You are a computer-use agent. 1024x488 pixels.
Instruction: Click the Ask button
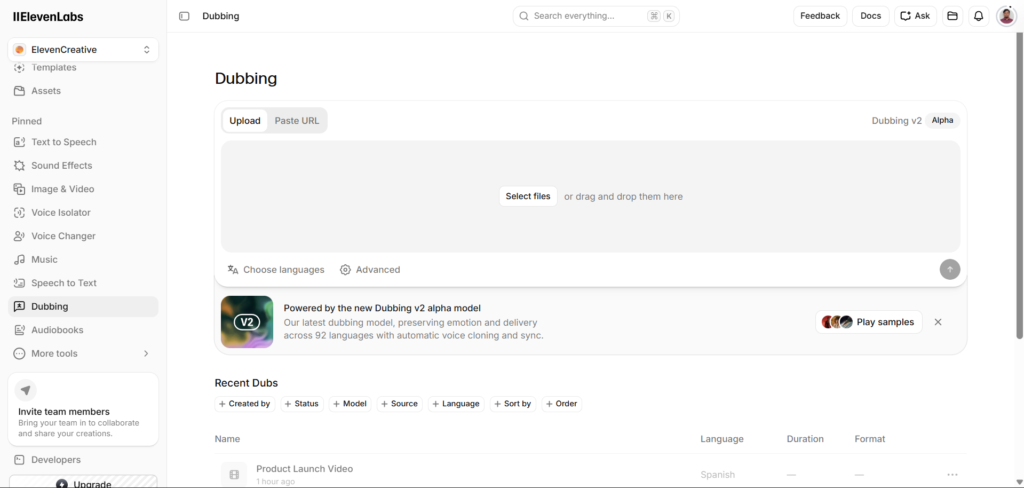pyautogui.click(x=916, y=16)
